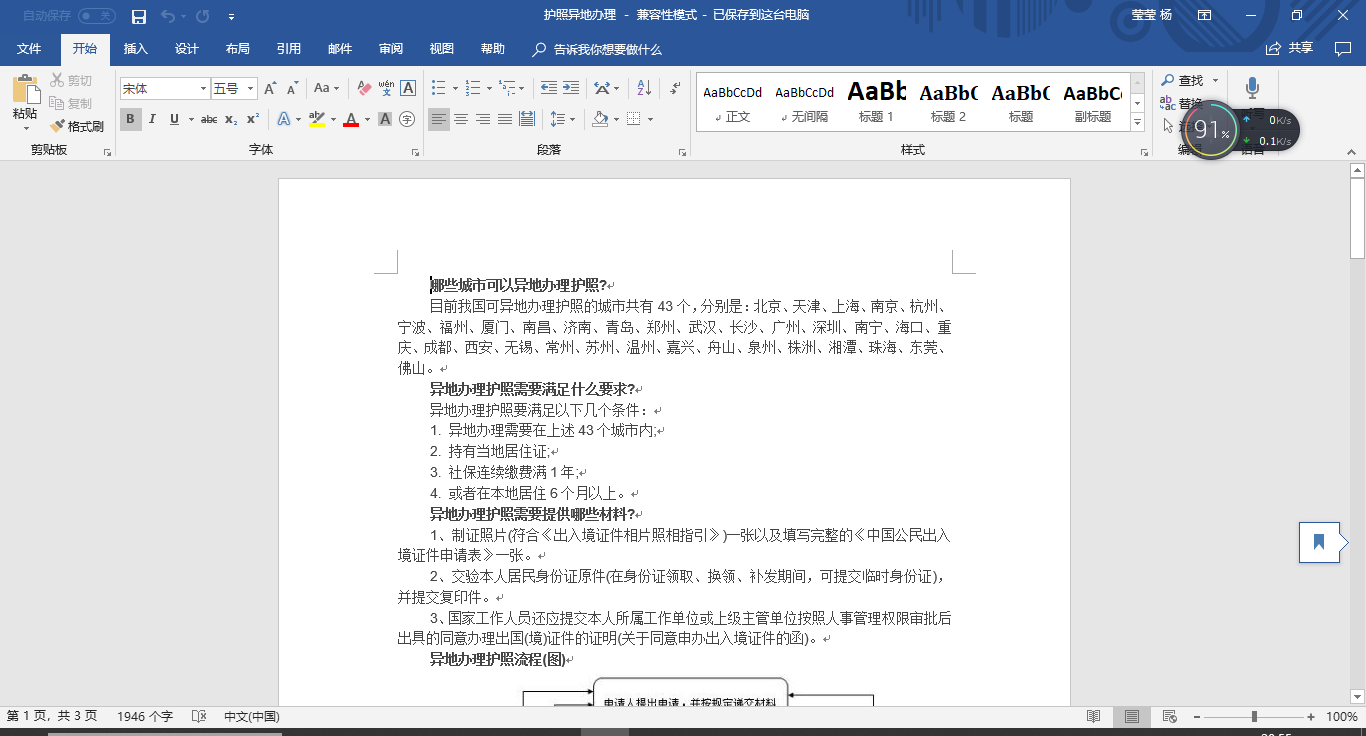Open the numbering list dropdown arrow
The image size is (1366, 736).
[490, 89]
